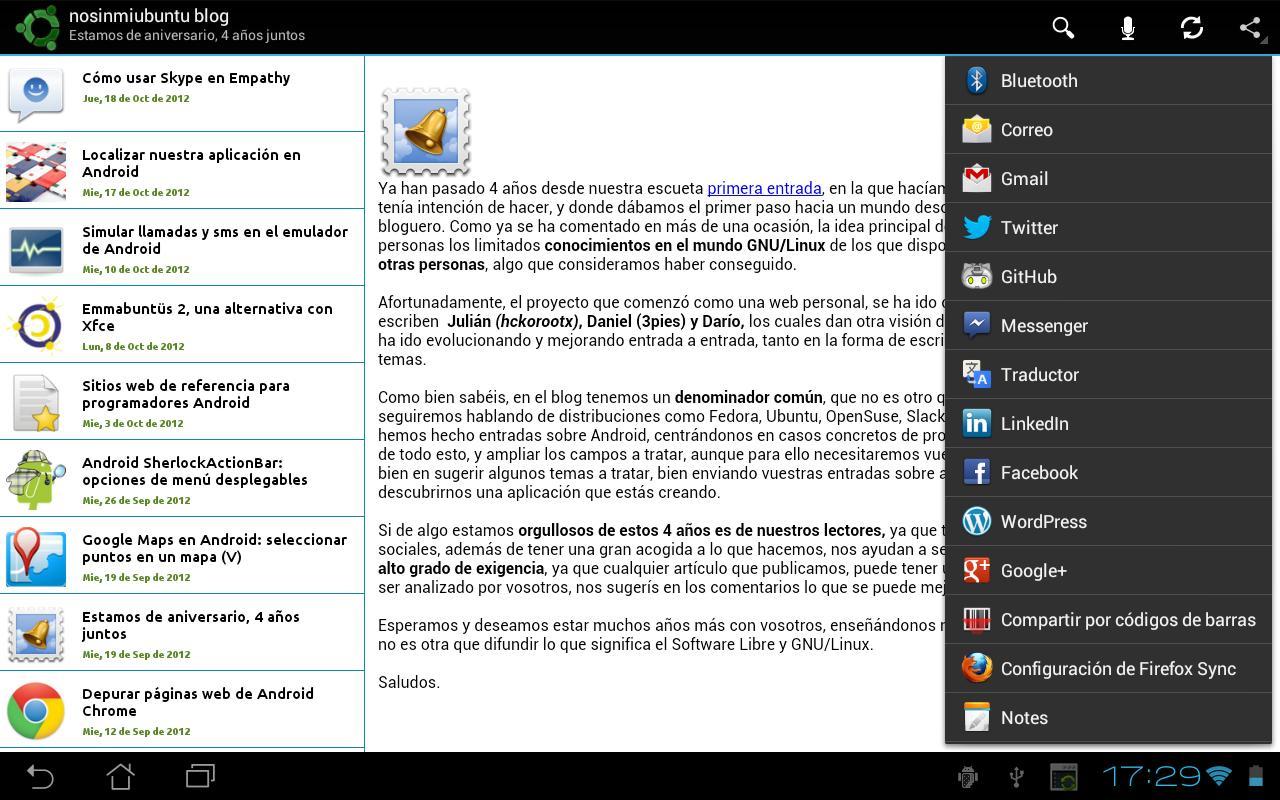Select the LinkedIn text share entry
This screenshot has width=1280, height=800.
[x=1035, y=424]
